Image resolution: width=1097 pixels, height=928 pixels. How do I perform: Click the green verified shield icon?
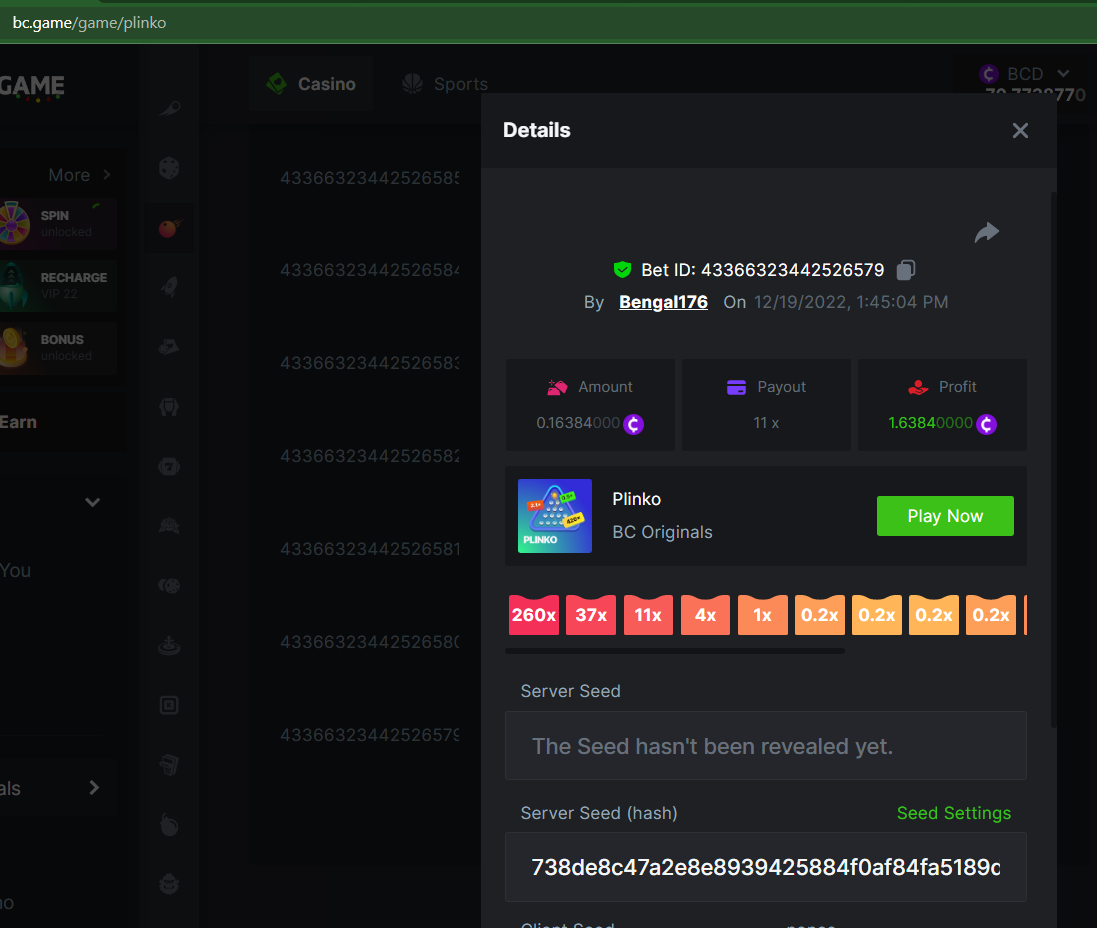623,270
